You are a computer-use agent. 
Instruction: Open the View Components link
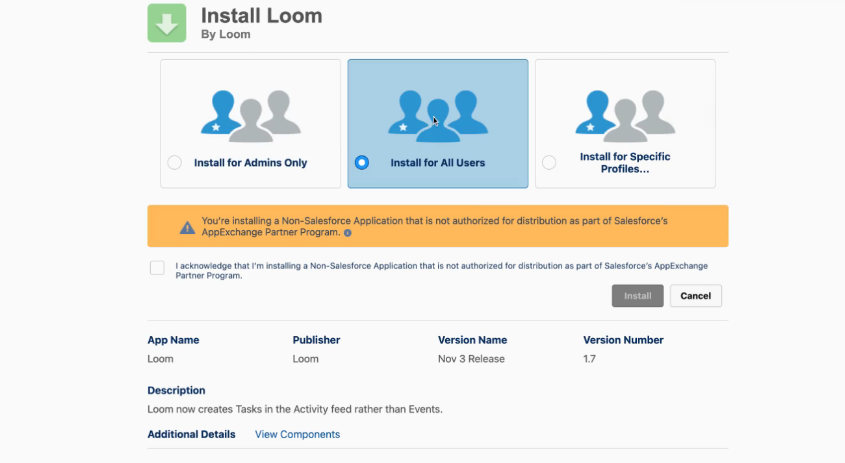tap(297, 434)
